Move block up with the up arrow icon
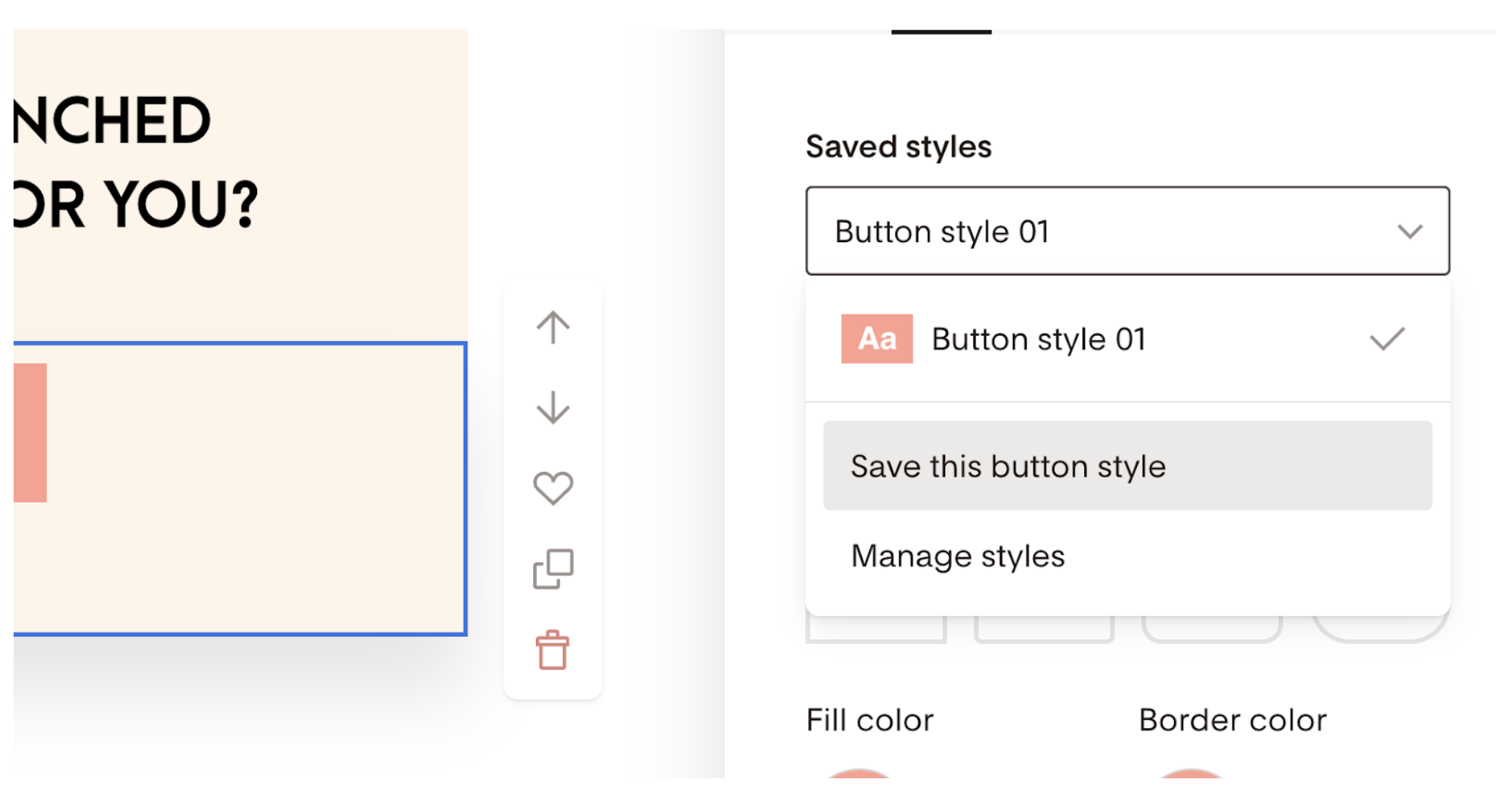Screen dimensions: 1512x791 point(553,328)
